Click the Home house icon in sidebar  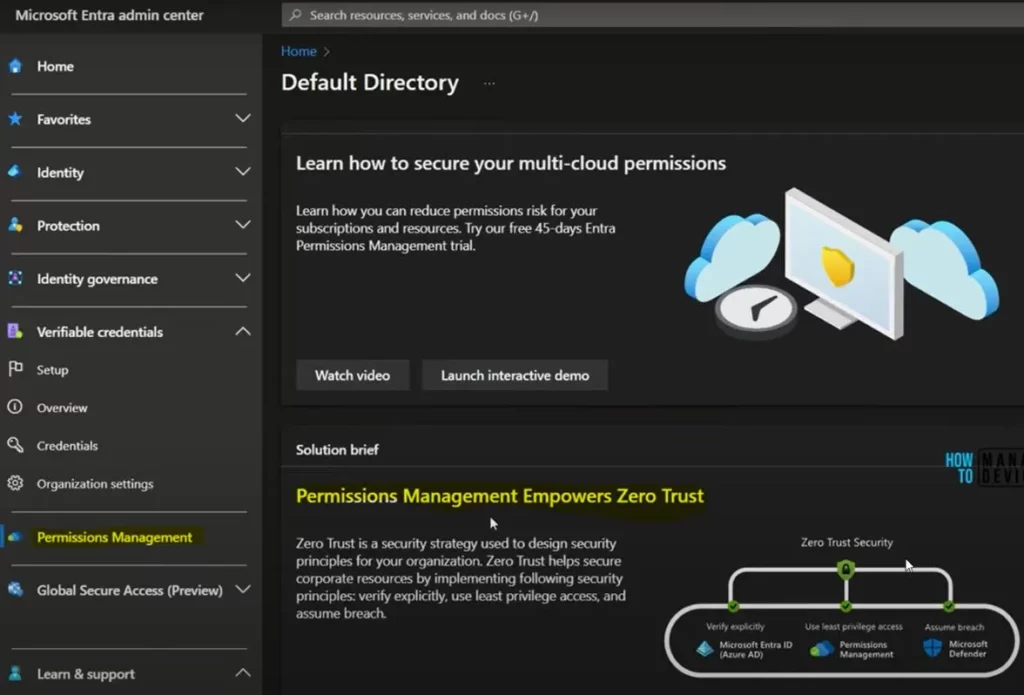(15, 66)
